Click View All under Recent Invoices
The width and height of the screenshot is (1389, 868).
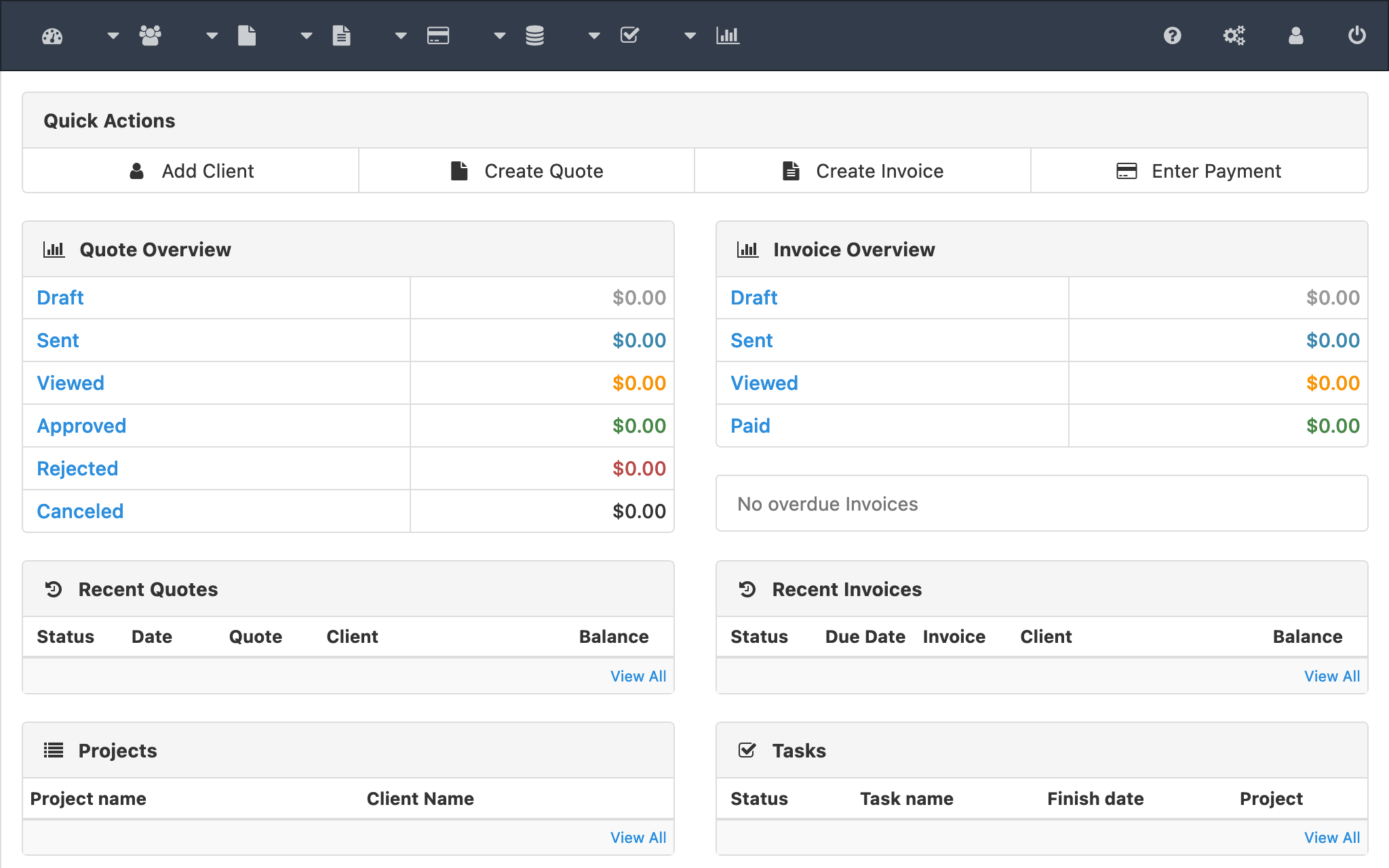tap(1331, 676)
